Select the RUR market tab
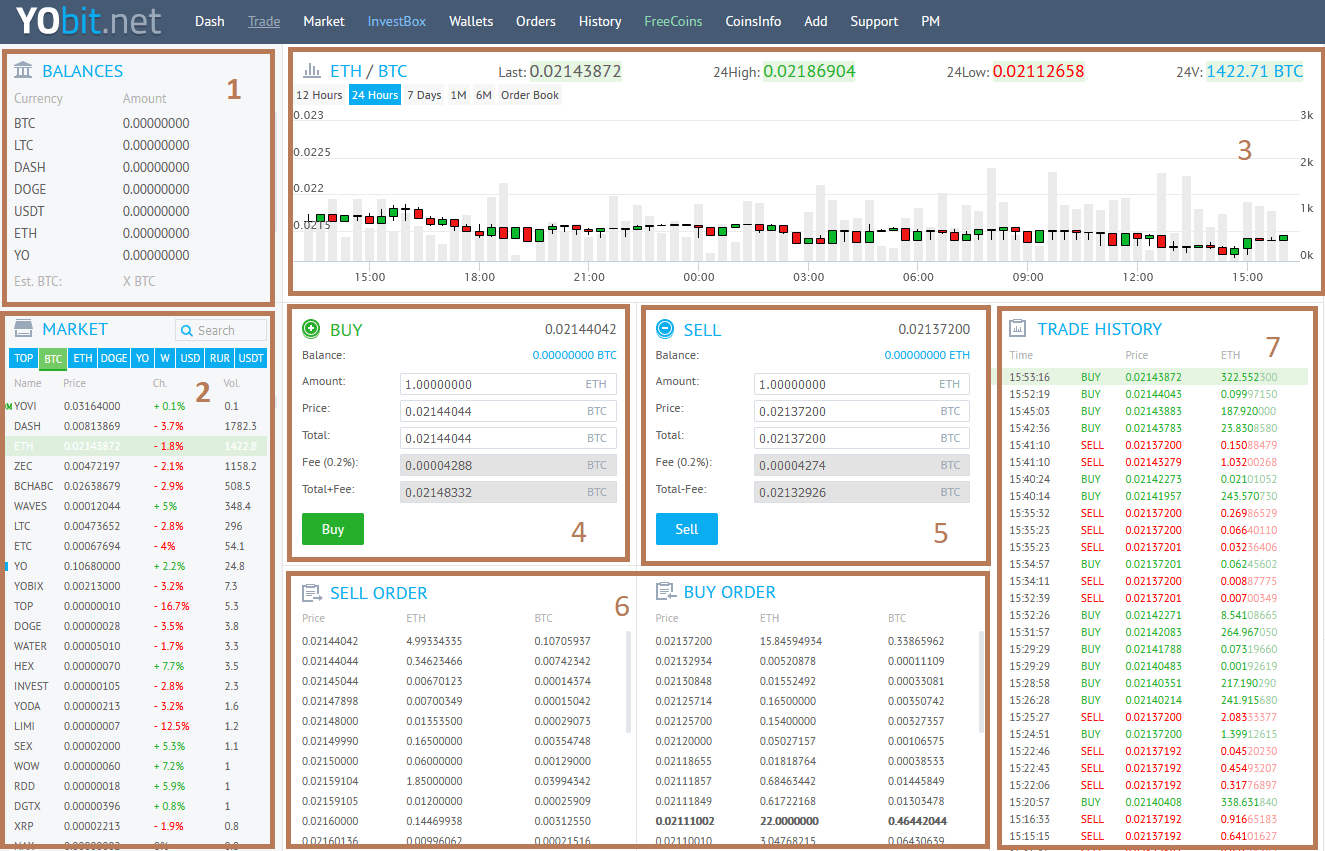Screen dimensions: 1325x851 pyautogui.click(x=220, y=358)
